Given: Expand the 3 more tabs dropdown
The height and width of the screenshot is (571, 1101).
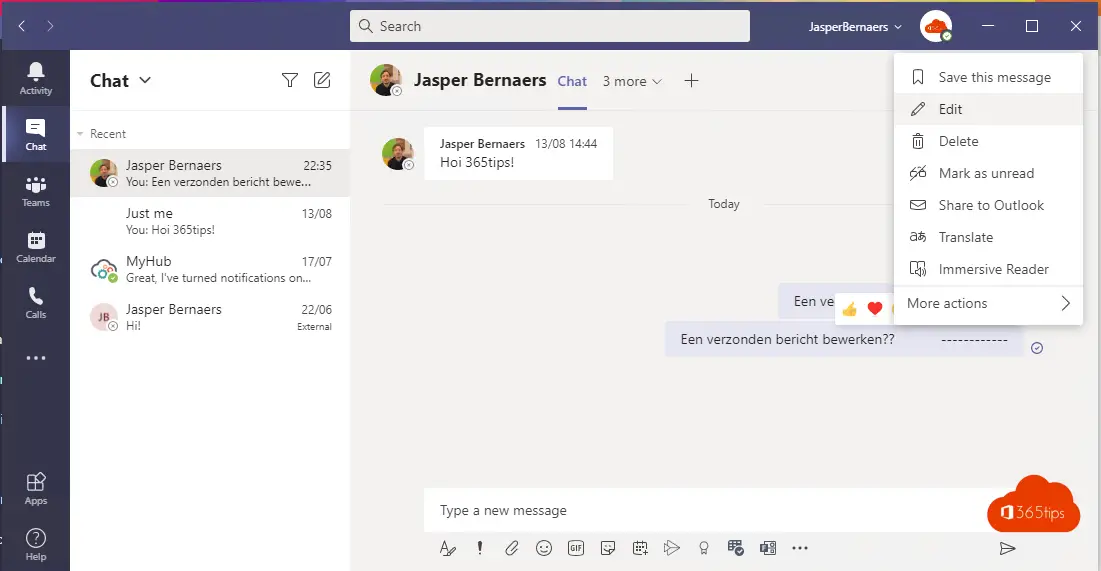Looking at the screenshot, I should [632, 81].
